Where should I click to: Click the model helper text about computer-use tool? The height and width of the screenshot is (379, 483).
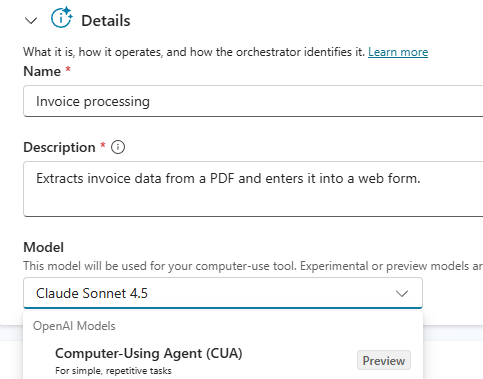[253, 266]
